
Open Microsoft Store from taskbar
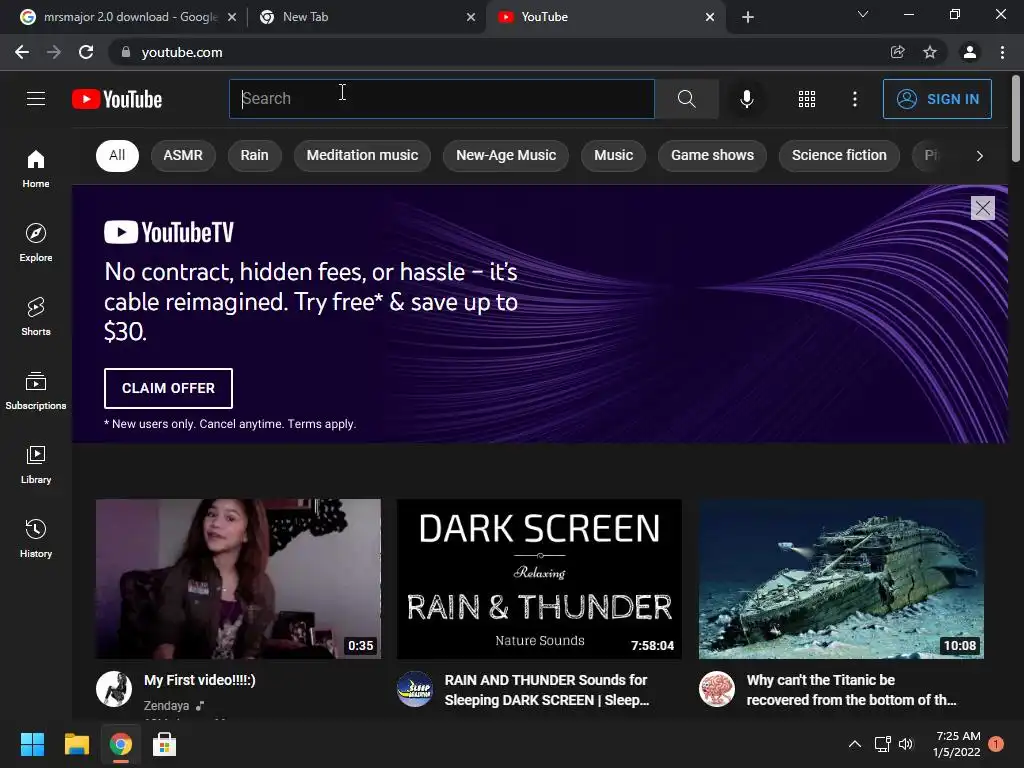tap(164, 744)
